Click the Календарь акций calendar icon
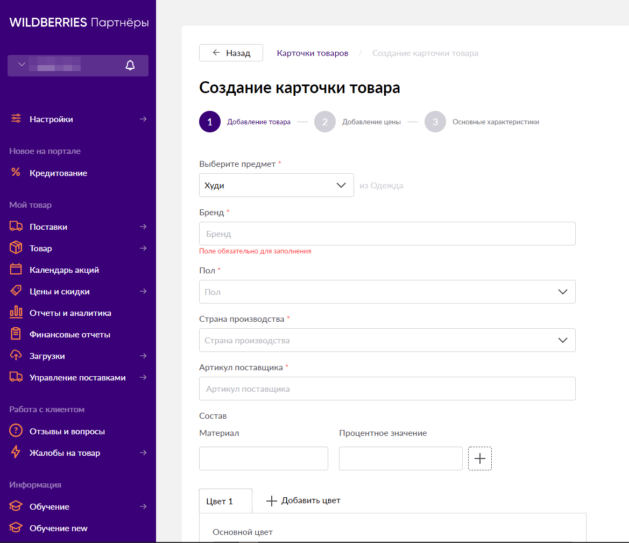The width and height of the screenshot is (629, 543). [x=16, y=269]
